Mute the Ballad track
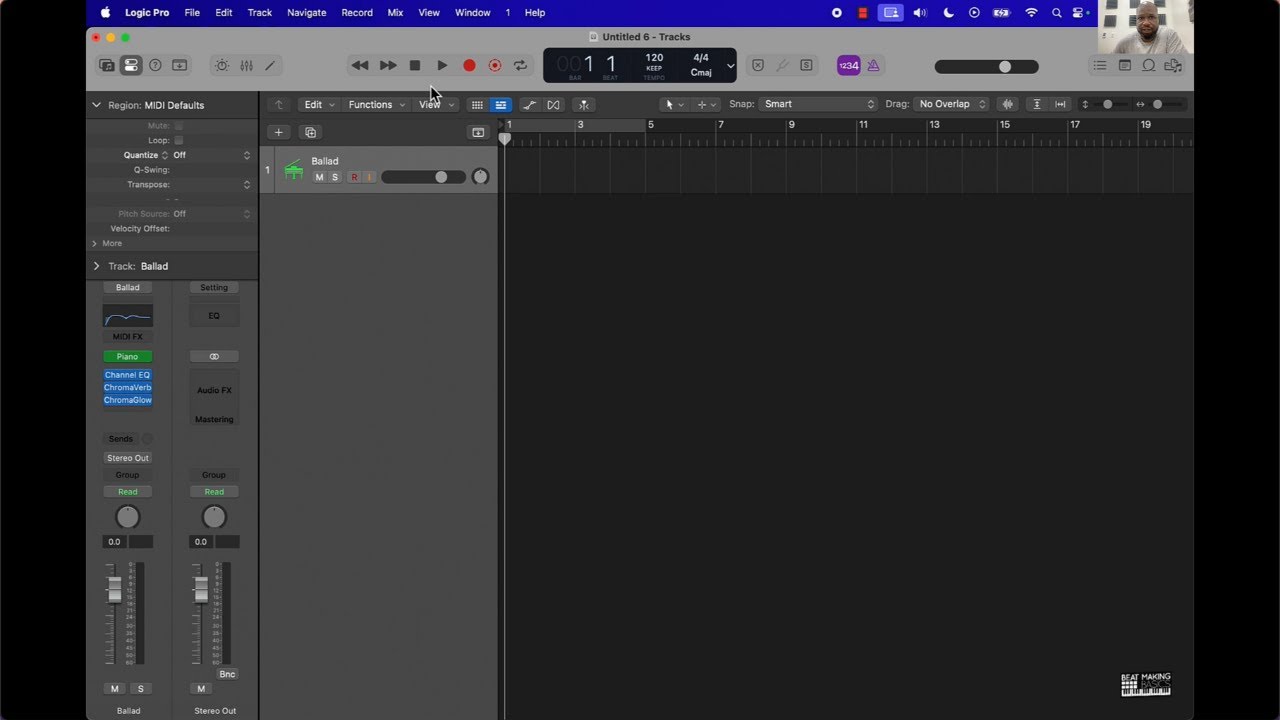The image size is (1280, 720). click(320, 177)
